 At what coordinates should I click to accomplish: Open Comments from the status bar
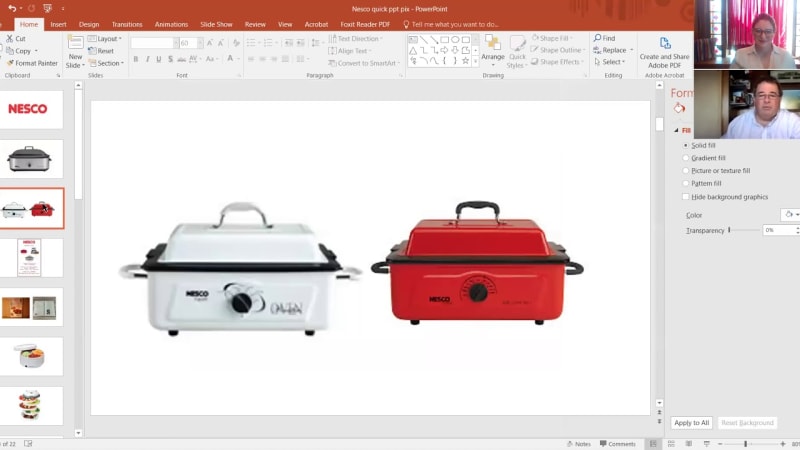[x=618, y=444]
